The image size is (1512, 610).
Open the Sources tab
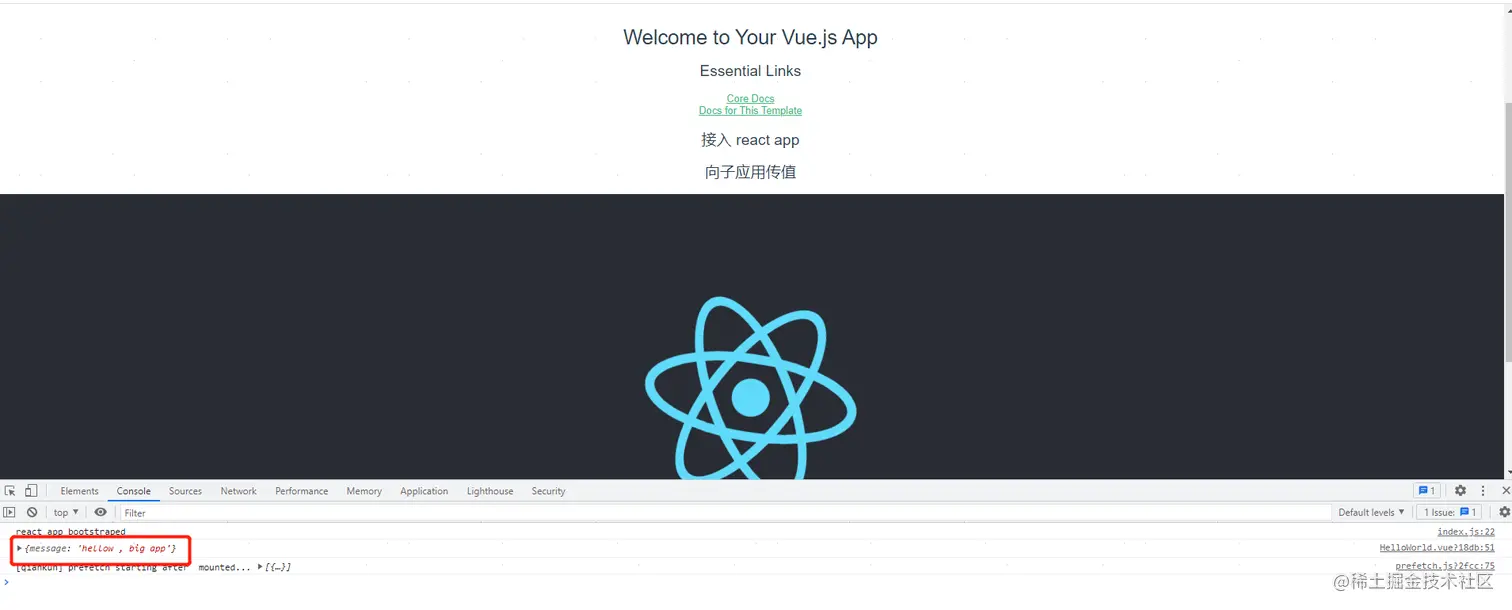coord(185,491)
